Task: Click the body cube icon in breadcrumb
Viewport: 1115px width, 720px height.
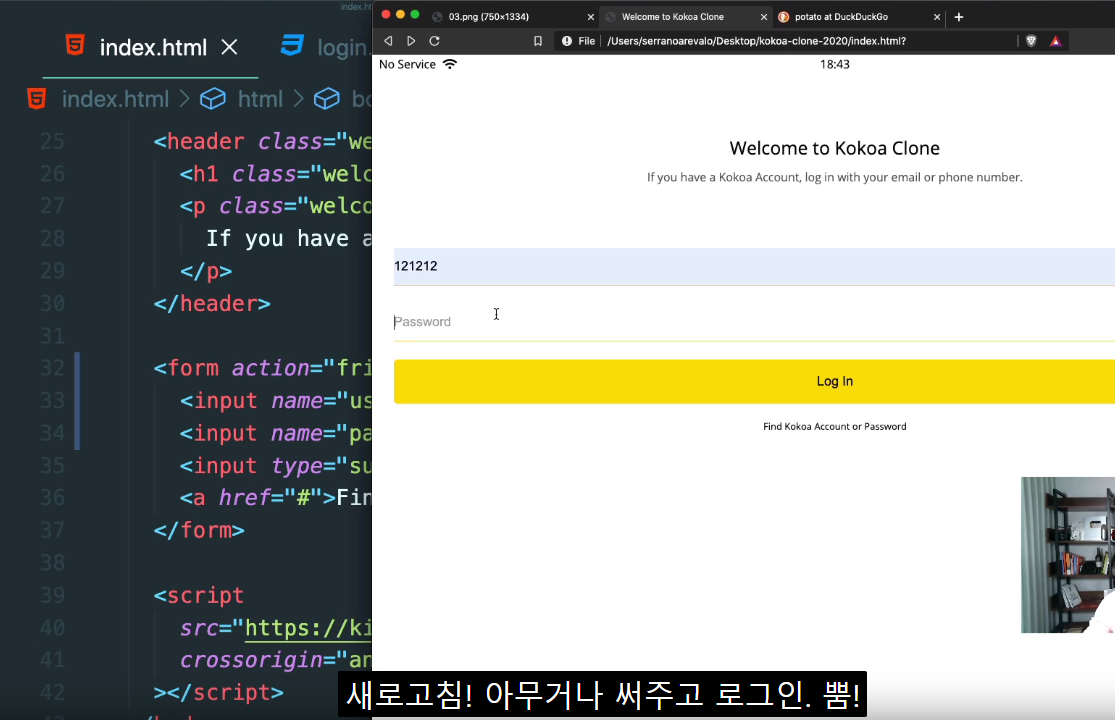Action: 326,99
